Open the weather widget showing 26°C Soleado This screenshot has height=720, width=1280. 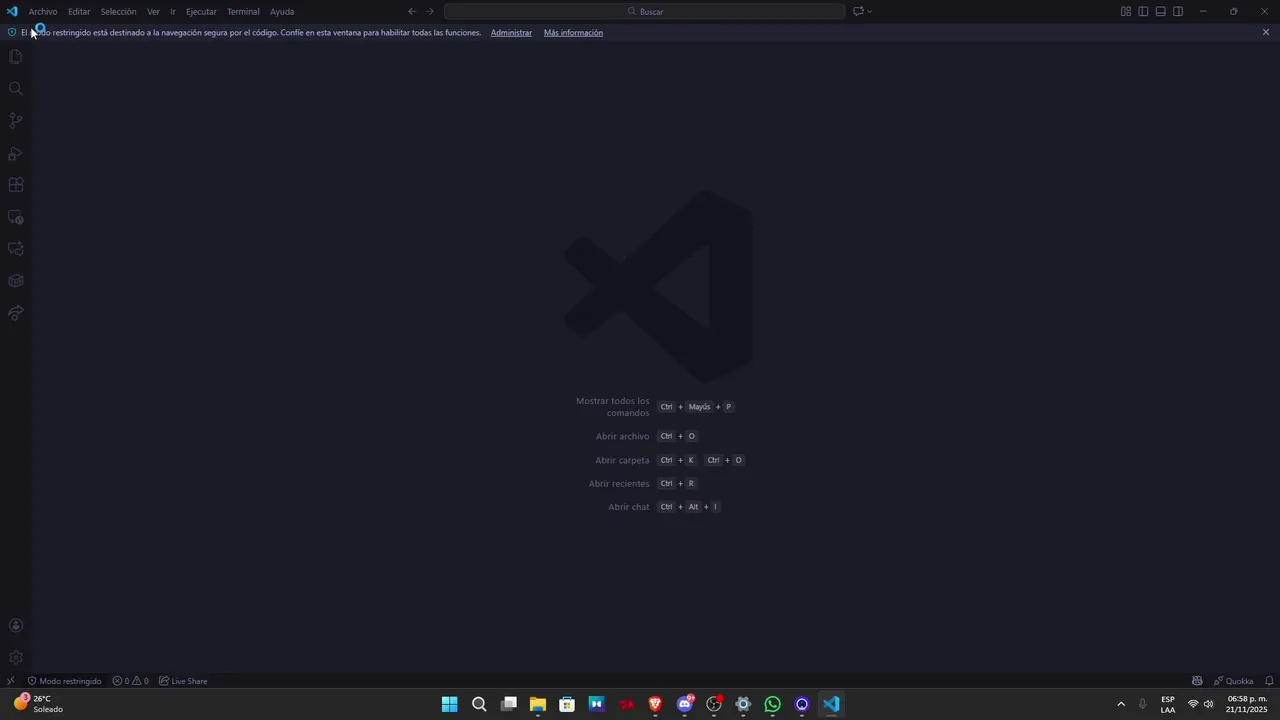tap(38, 704)
